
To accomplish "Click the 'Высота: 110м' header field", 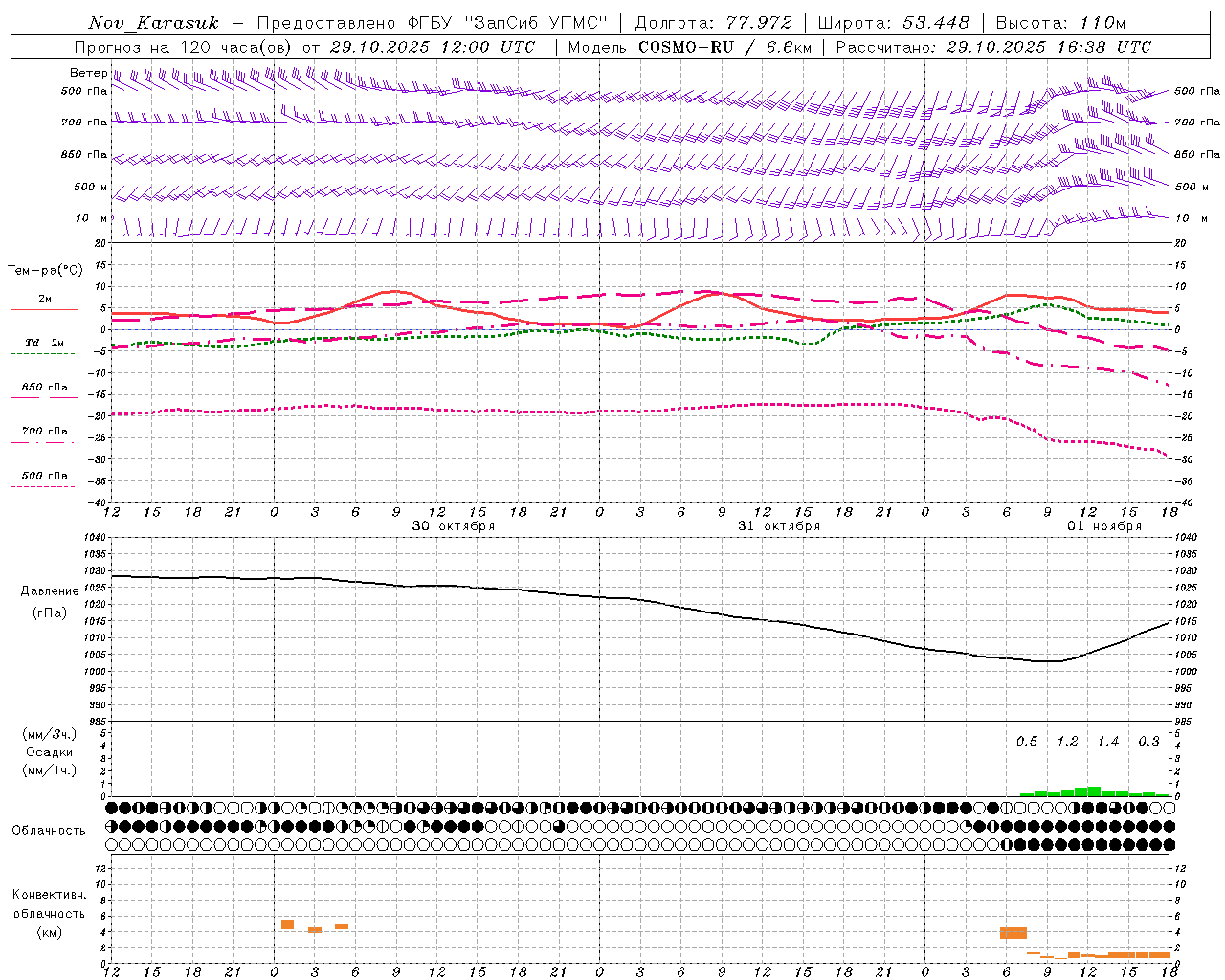I will click(x=1060, y=23).
